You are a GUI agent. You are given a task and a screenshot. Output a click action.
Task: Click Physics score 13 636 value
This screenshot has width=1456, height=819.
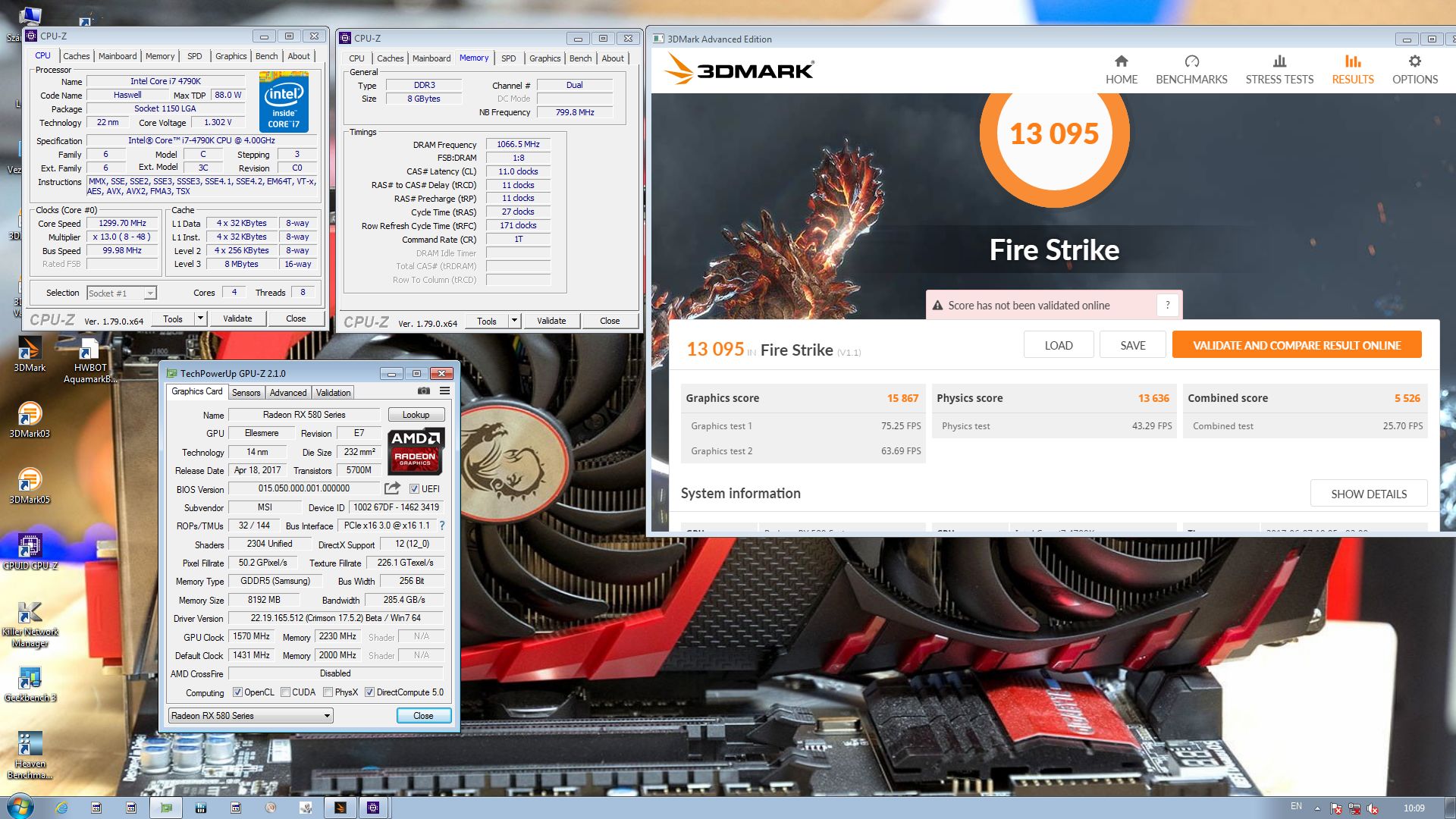(x=1153, y=398)
